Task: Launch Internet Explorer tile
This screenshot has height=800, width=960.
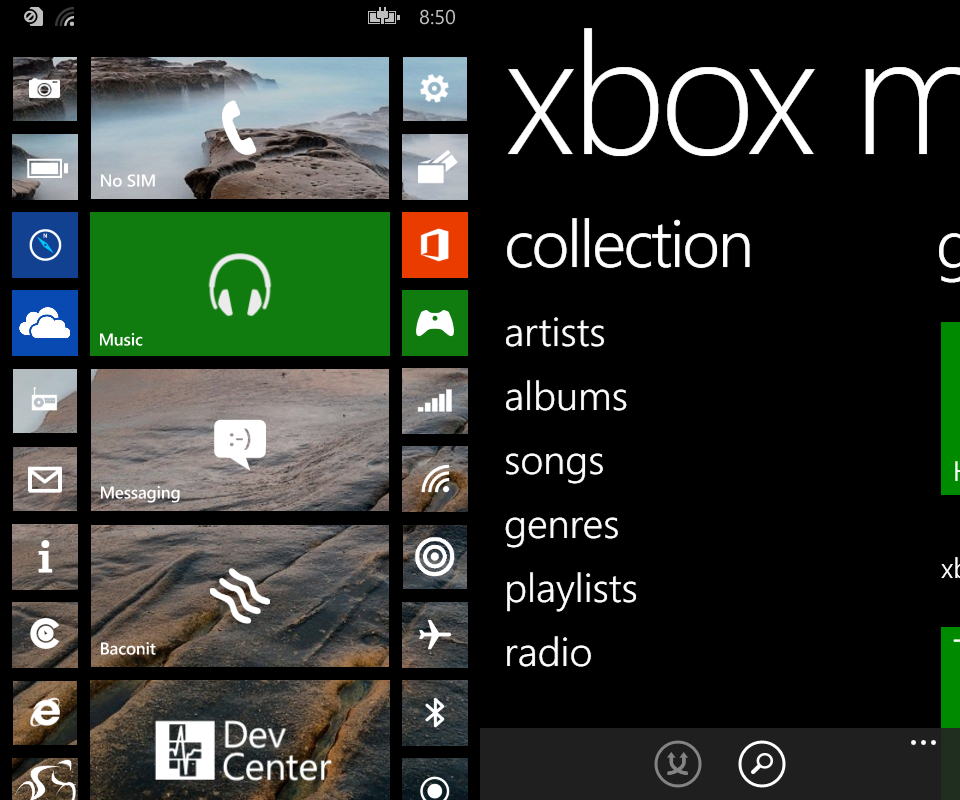Action: click(x=44, y=712)
